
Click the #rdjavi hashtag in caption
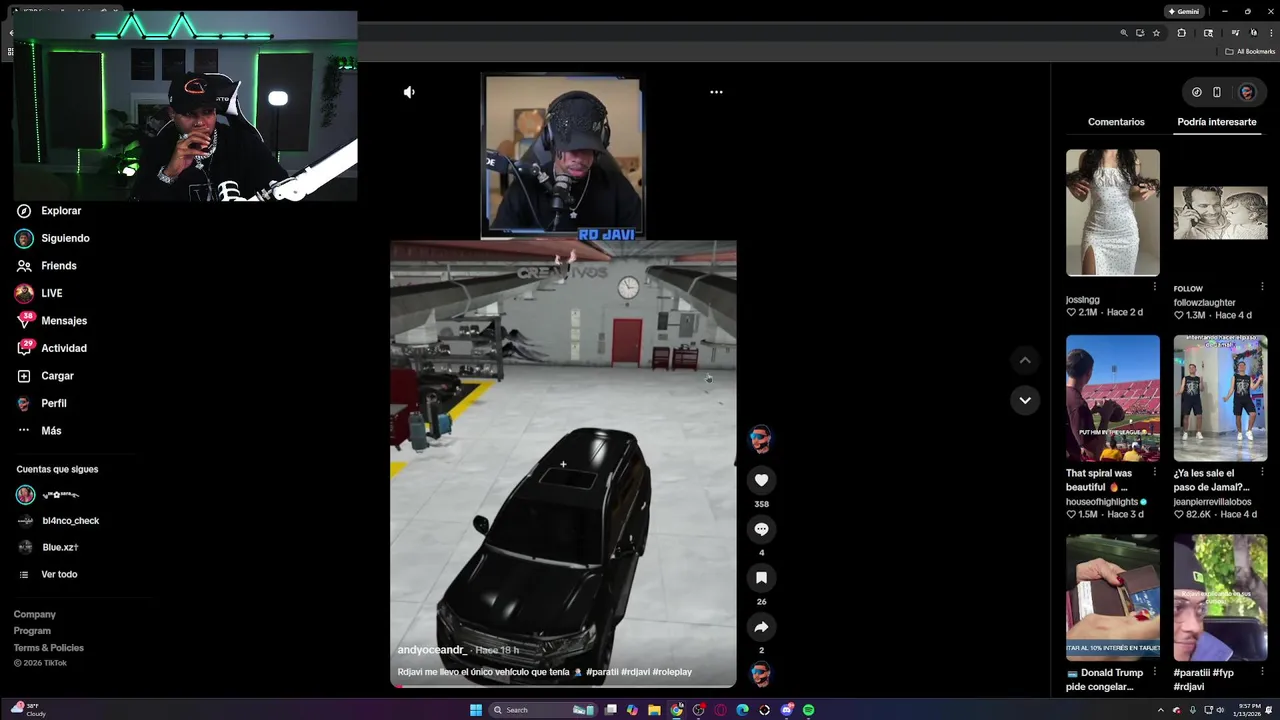[635, 672]
